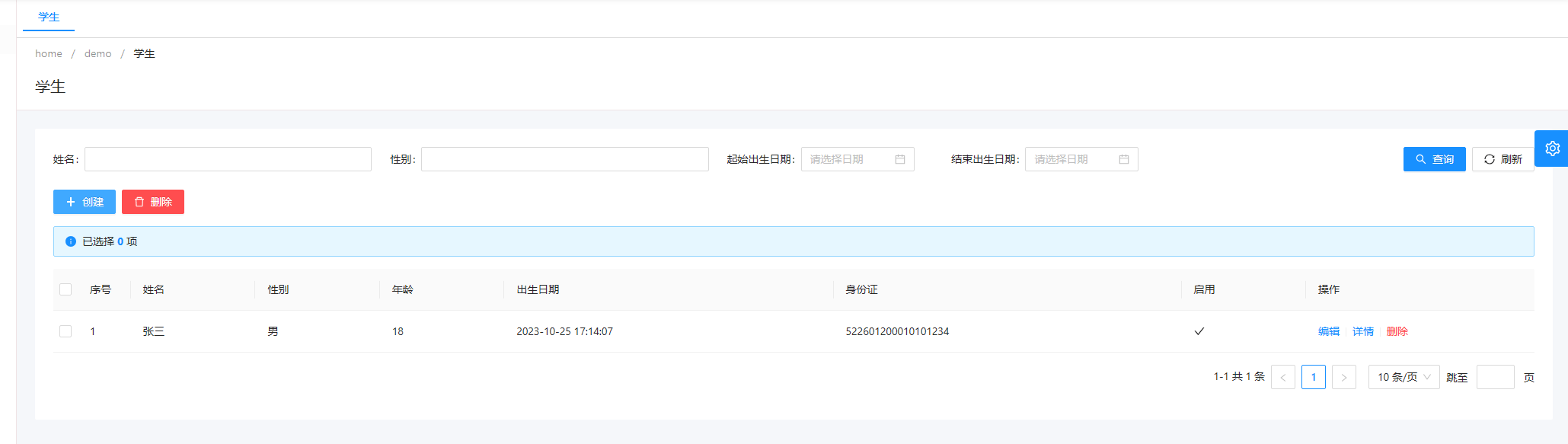The height and width of the screenshot is (444, 1568).
Task: Click the 启用 column header
Action: 1205,289
